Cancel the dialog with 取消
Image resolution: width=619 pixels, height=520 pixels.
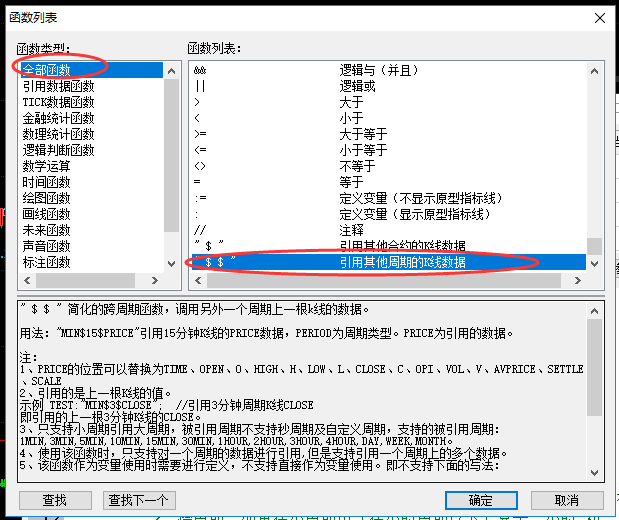point(566,500)
